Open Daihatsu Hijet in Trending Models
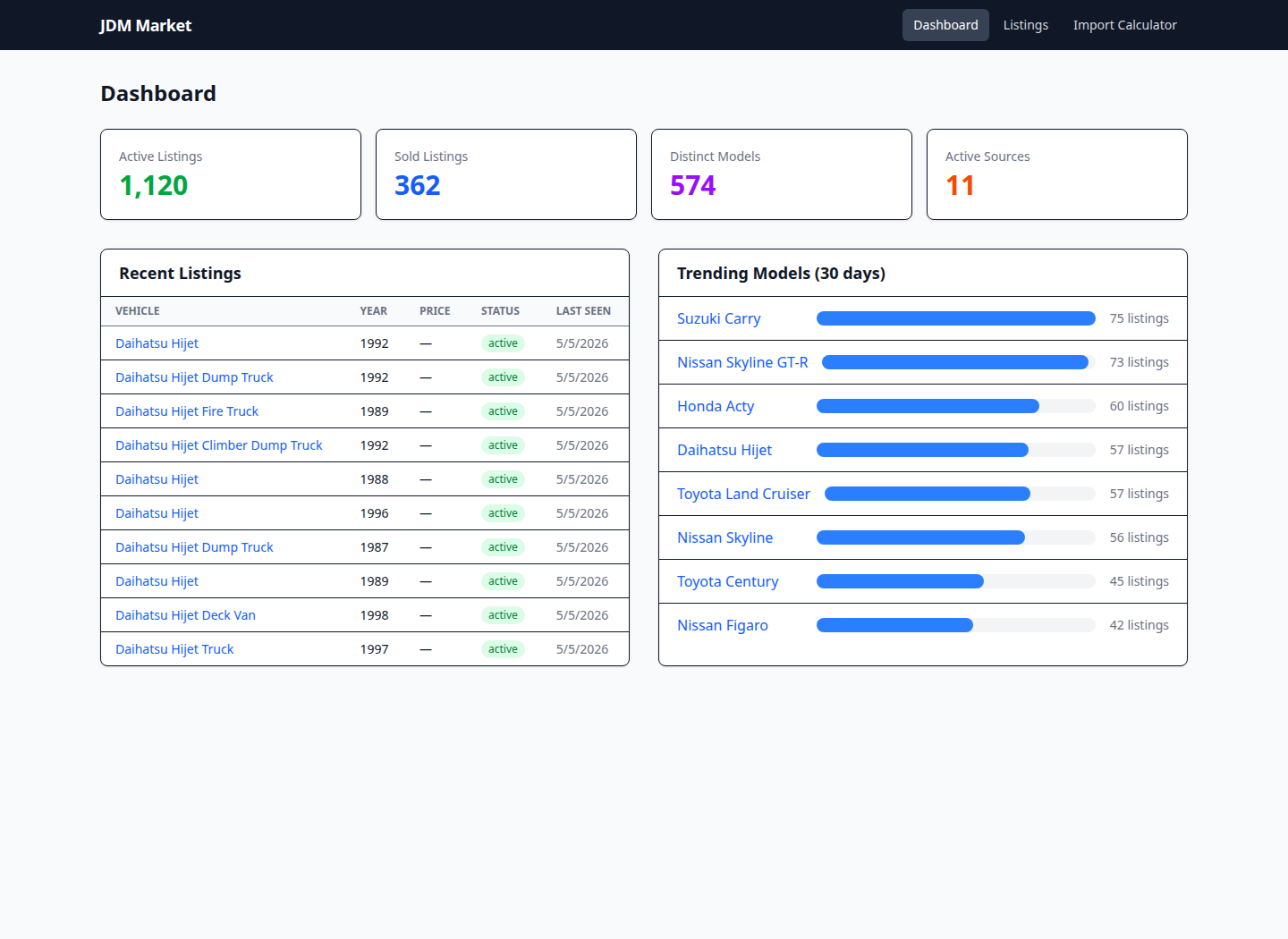Screen dimensions: 1288x939 [724, 450]
